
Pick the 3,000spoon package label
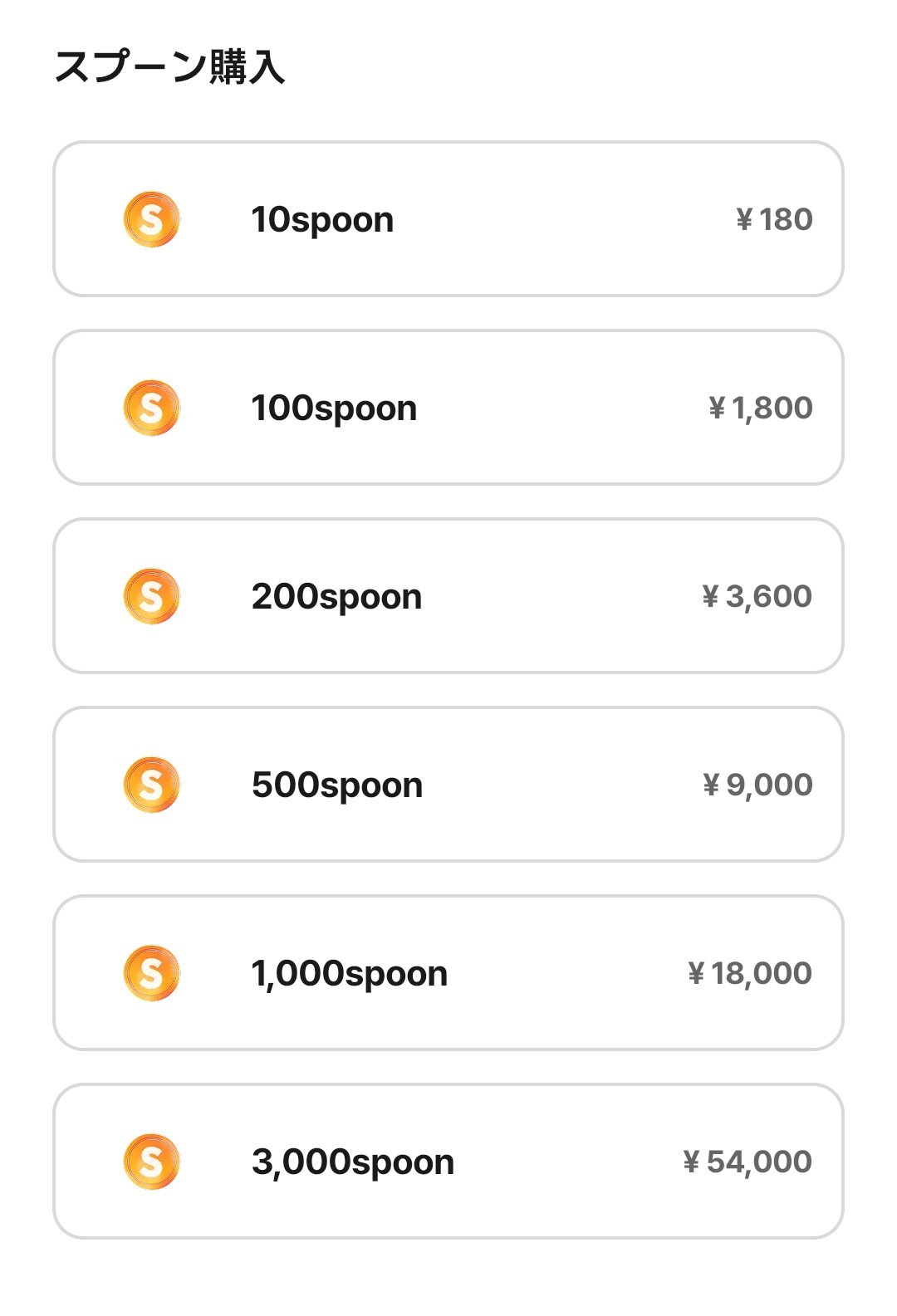[353, 1162]
